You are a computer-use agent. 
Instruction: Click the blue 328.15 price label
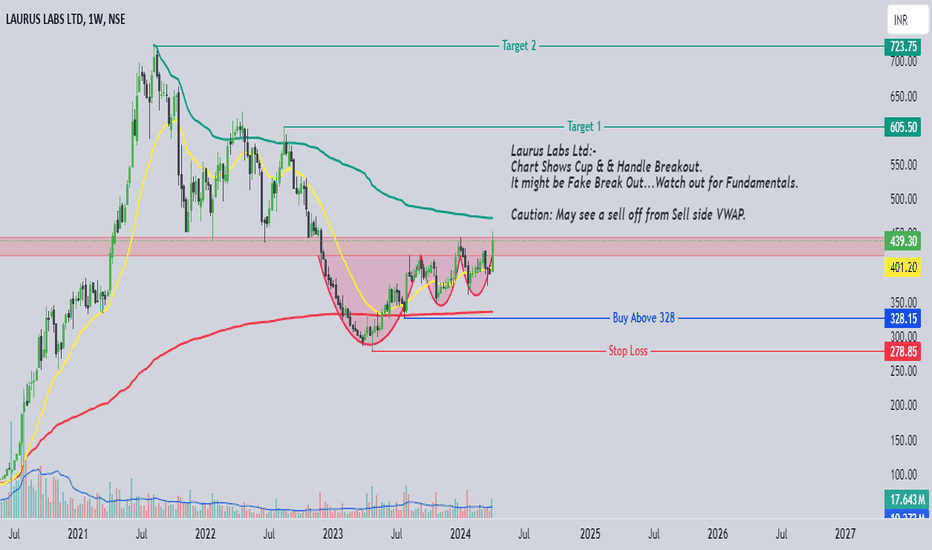click(x=902, y=319)
